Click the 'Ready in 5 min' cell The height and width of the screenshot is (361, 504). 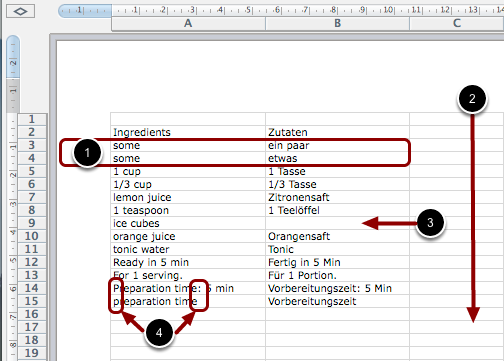point(188,262)
